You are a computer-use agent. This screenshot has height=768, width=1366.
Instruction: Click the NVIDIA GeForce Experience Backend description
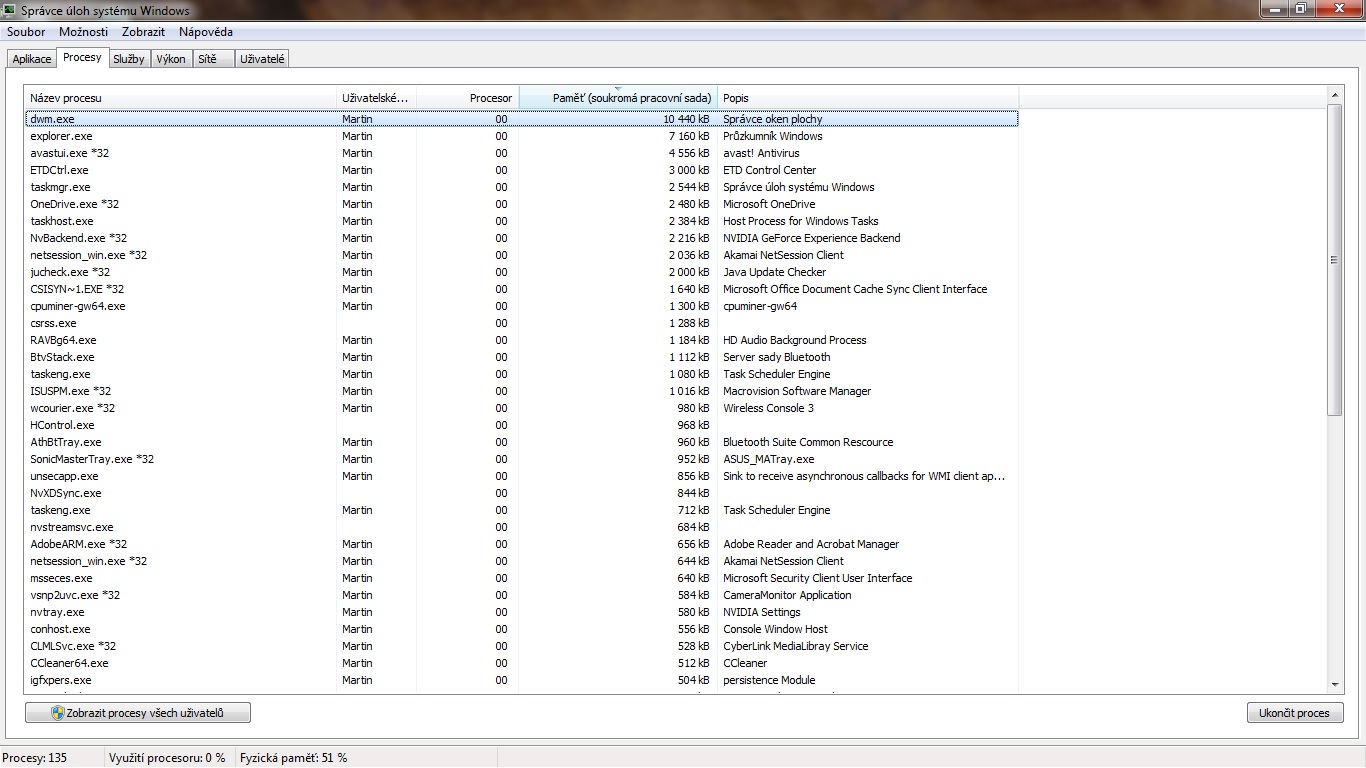(812, 238)
